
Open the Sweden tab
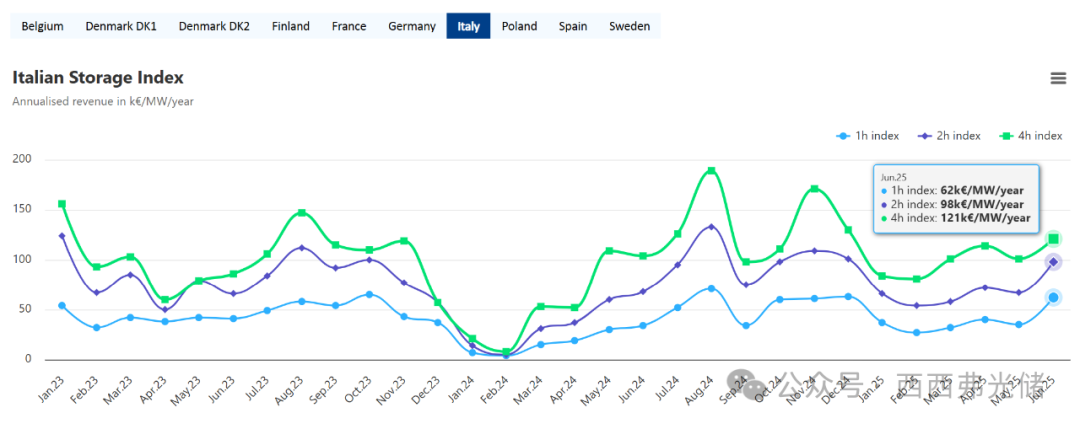point(629,26)
